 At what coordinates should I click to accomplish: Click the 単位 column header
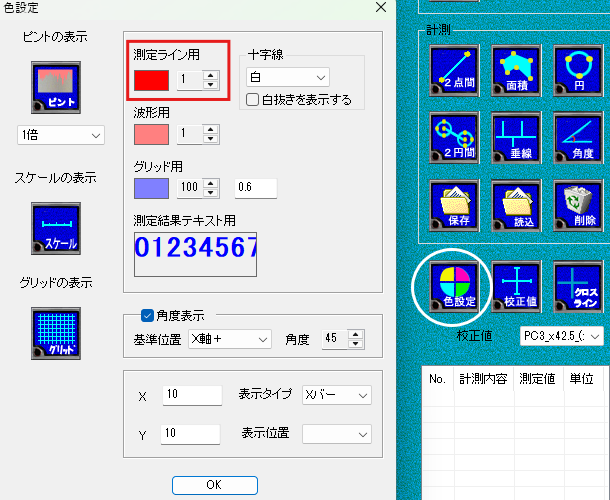coord(583,379)
